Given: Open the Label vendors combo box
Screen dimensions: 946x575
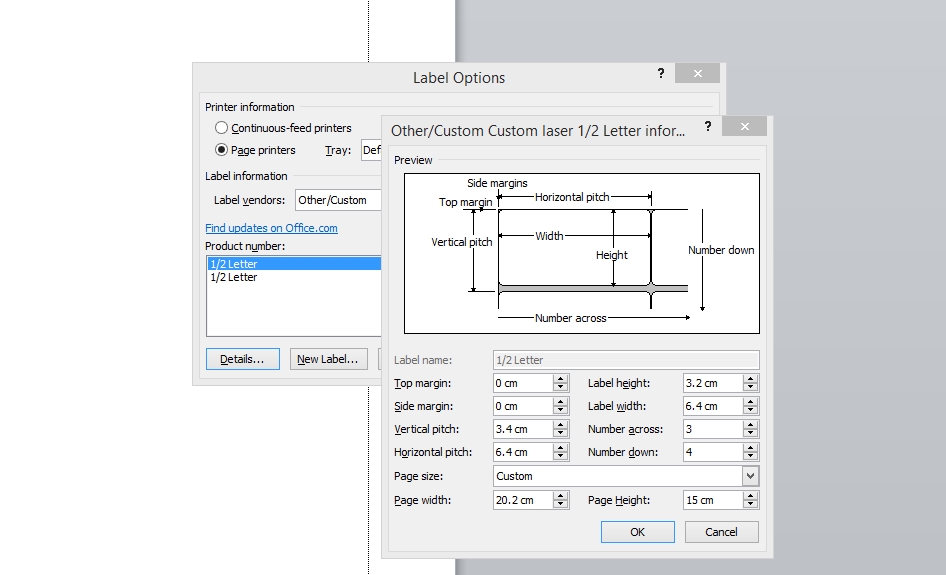Looking at the screenshot, I should (x=338, y=200).
